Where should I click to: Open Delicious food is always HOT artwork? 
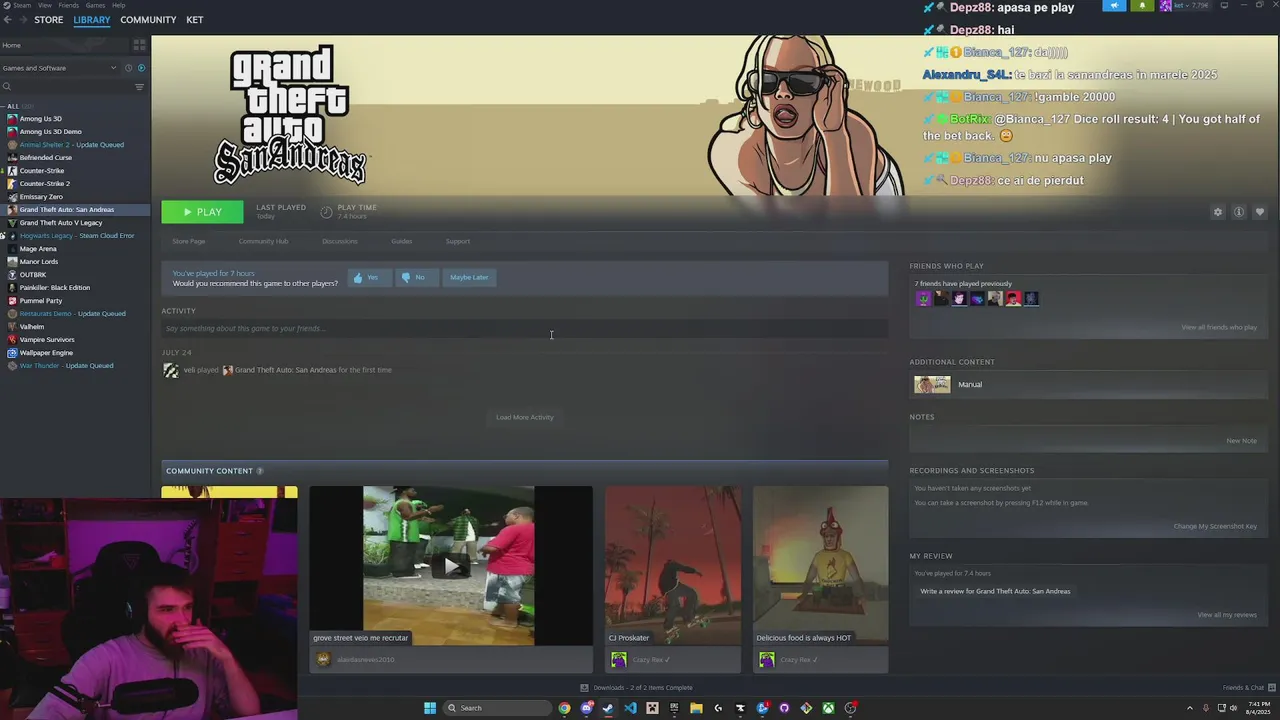(x=820, y=566)
